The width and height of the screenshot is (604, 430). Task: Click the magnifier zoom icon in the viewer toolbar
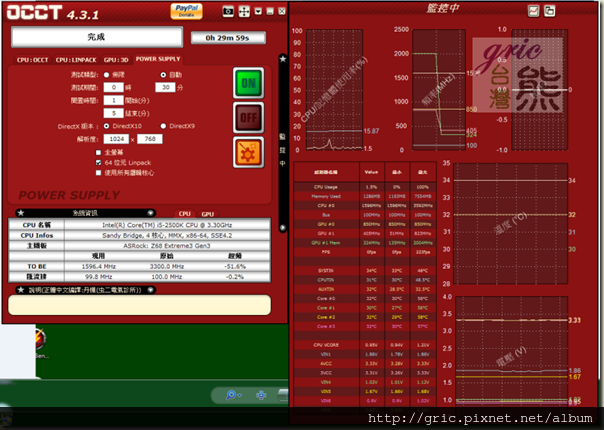click(231, 395)
